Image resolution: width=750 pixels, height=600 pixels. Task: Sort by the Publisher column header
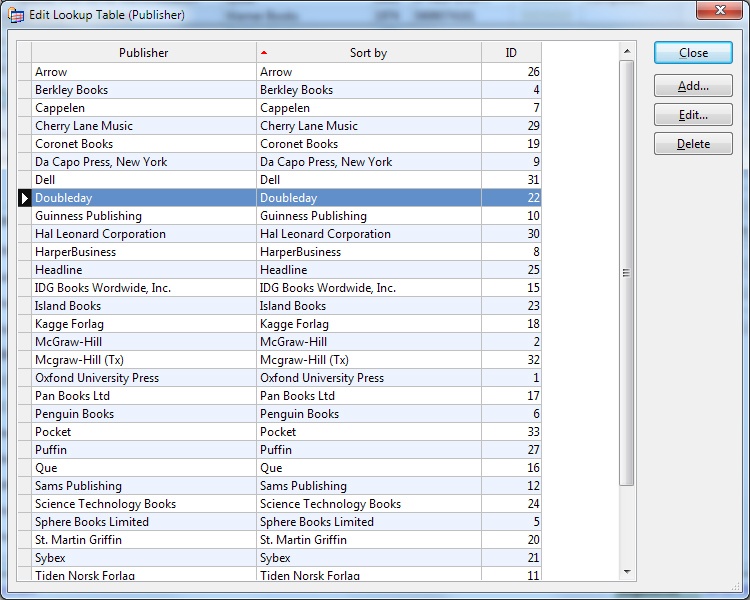(x=143, y=53)
